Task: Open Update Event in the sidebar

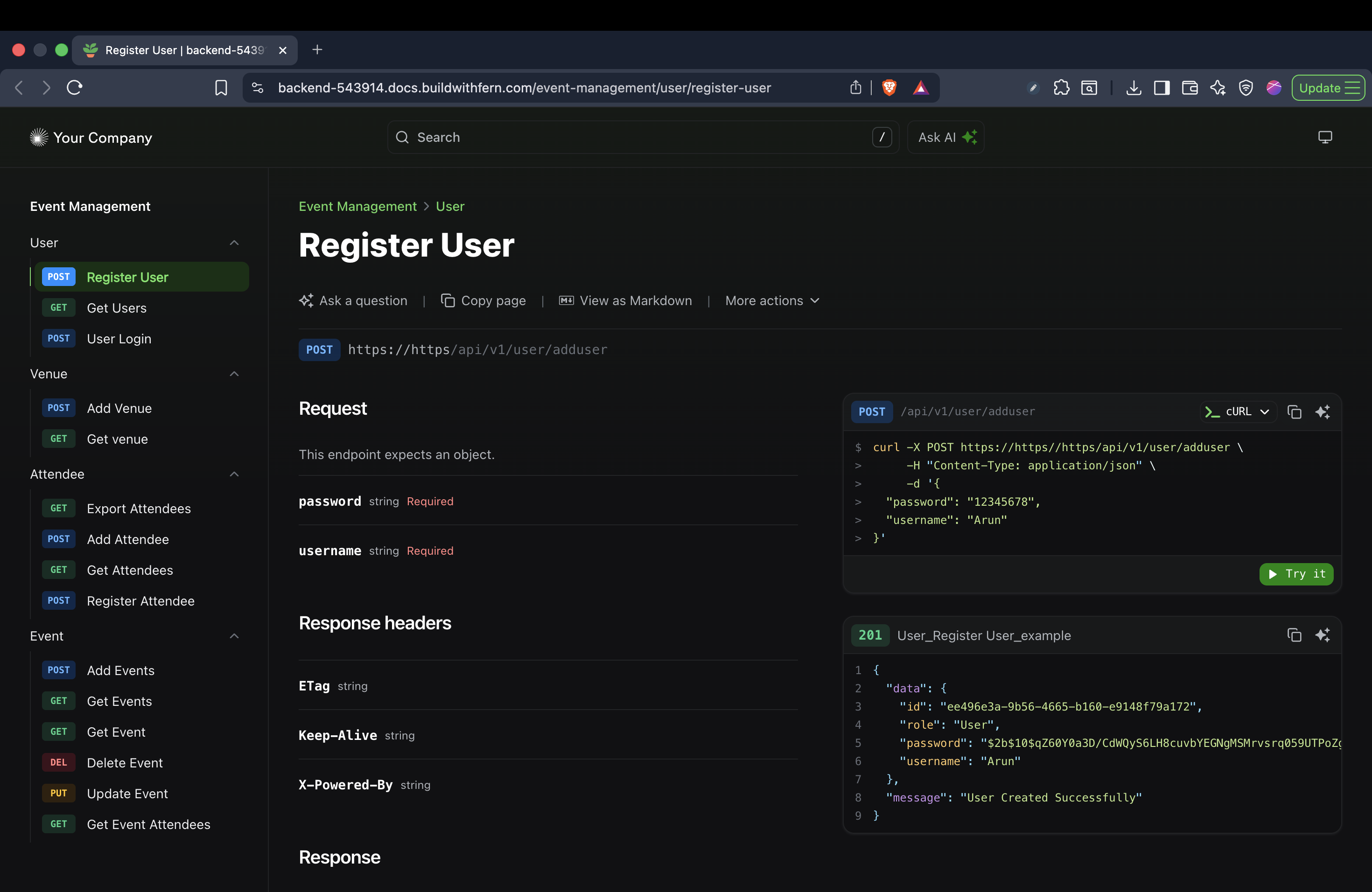Action: (141, 794)
